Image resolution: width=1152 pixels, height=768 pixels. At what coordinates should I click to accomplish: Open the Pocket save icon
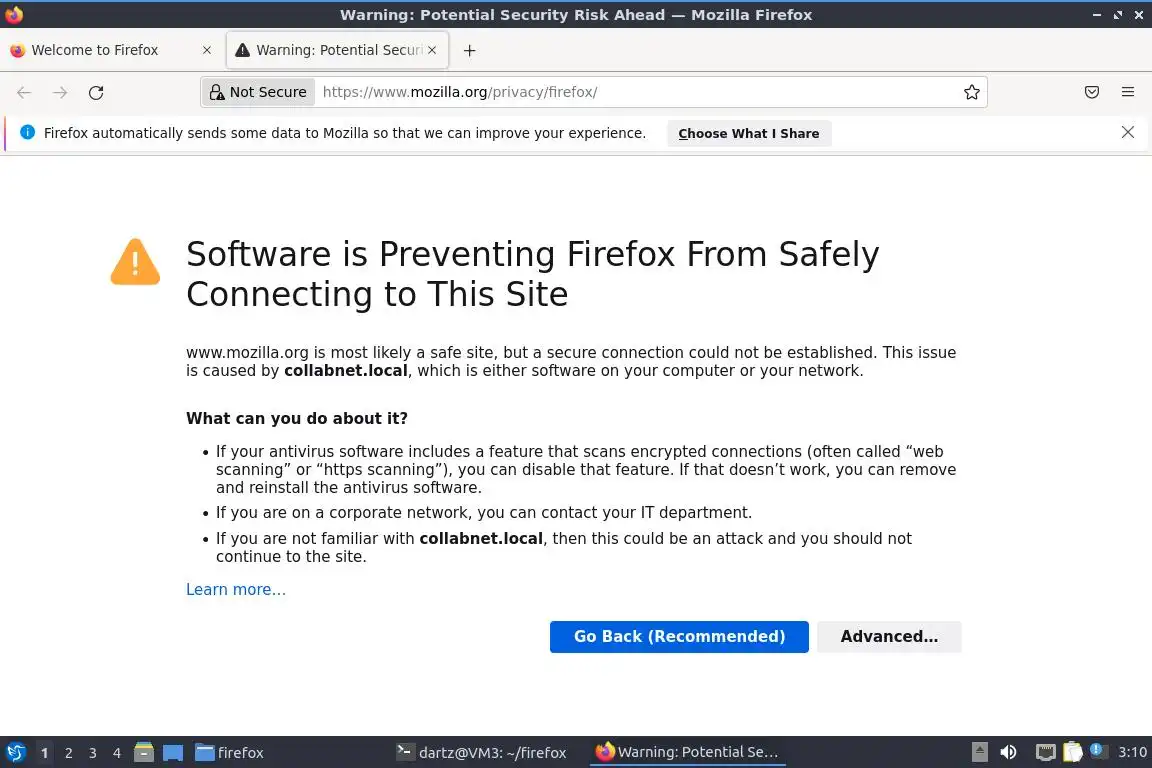(x=1092, y=92)
